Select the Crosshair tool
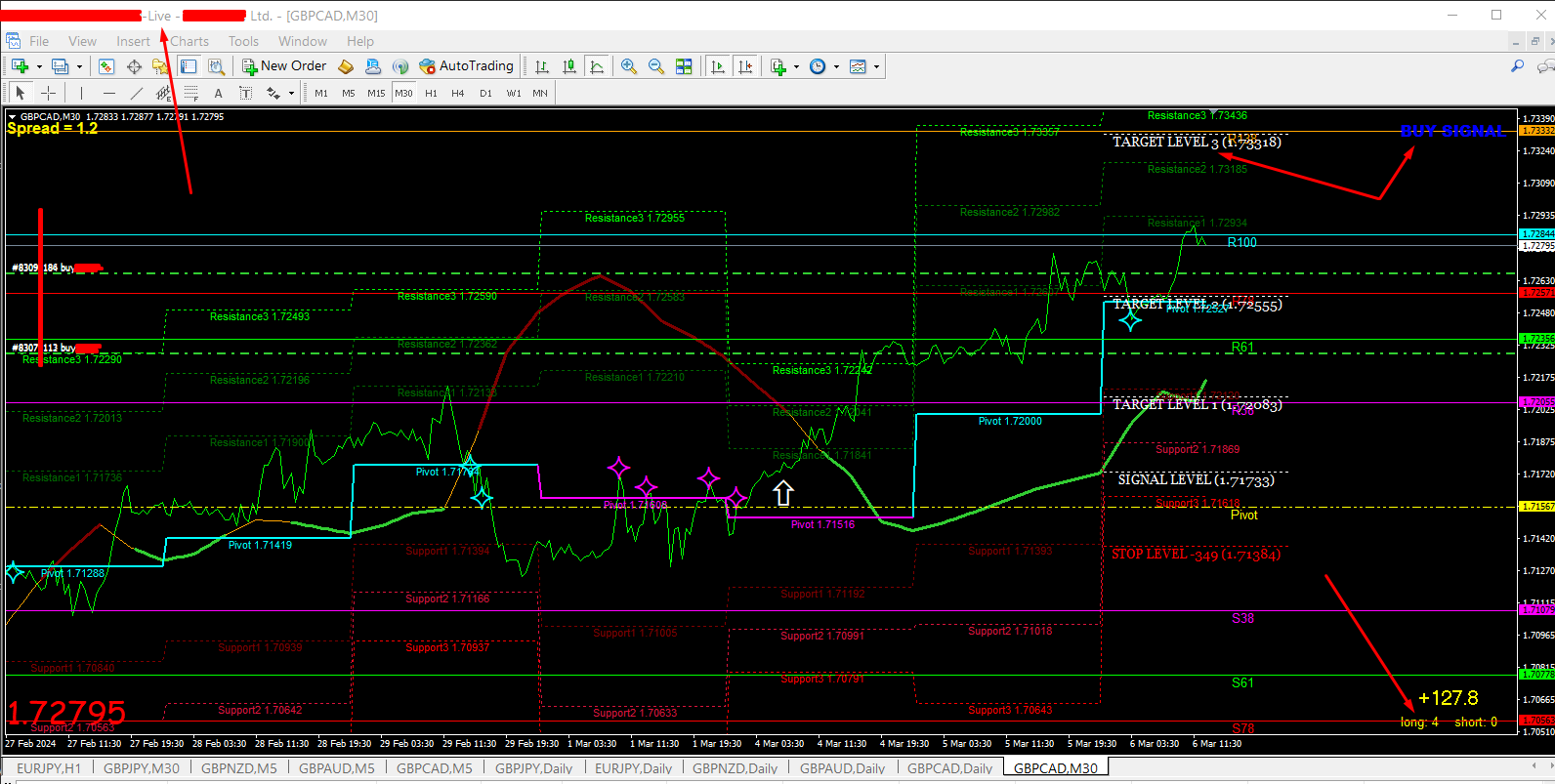Image resolution: width=1555 pixels, height=784 pixels. click(x=48, y=93)
